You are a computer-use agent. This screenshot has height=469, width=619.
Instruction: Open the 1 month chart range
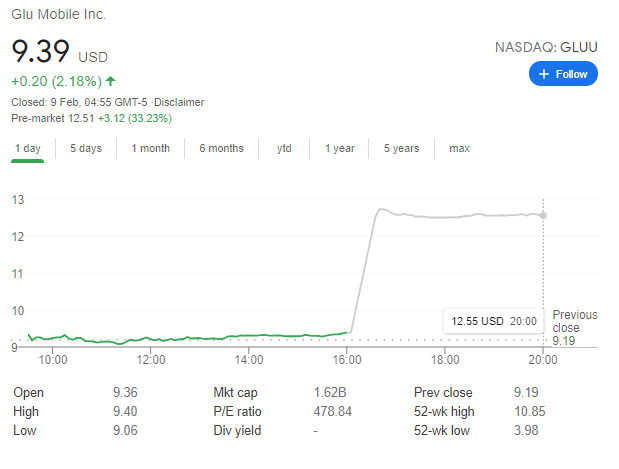tap(150, 148)
